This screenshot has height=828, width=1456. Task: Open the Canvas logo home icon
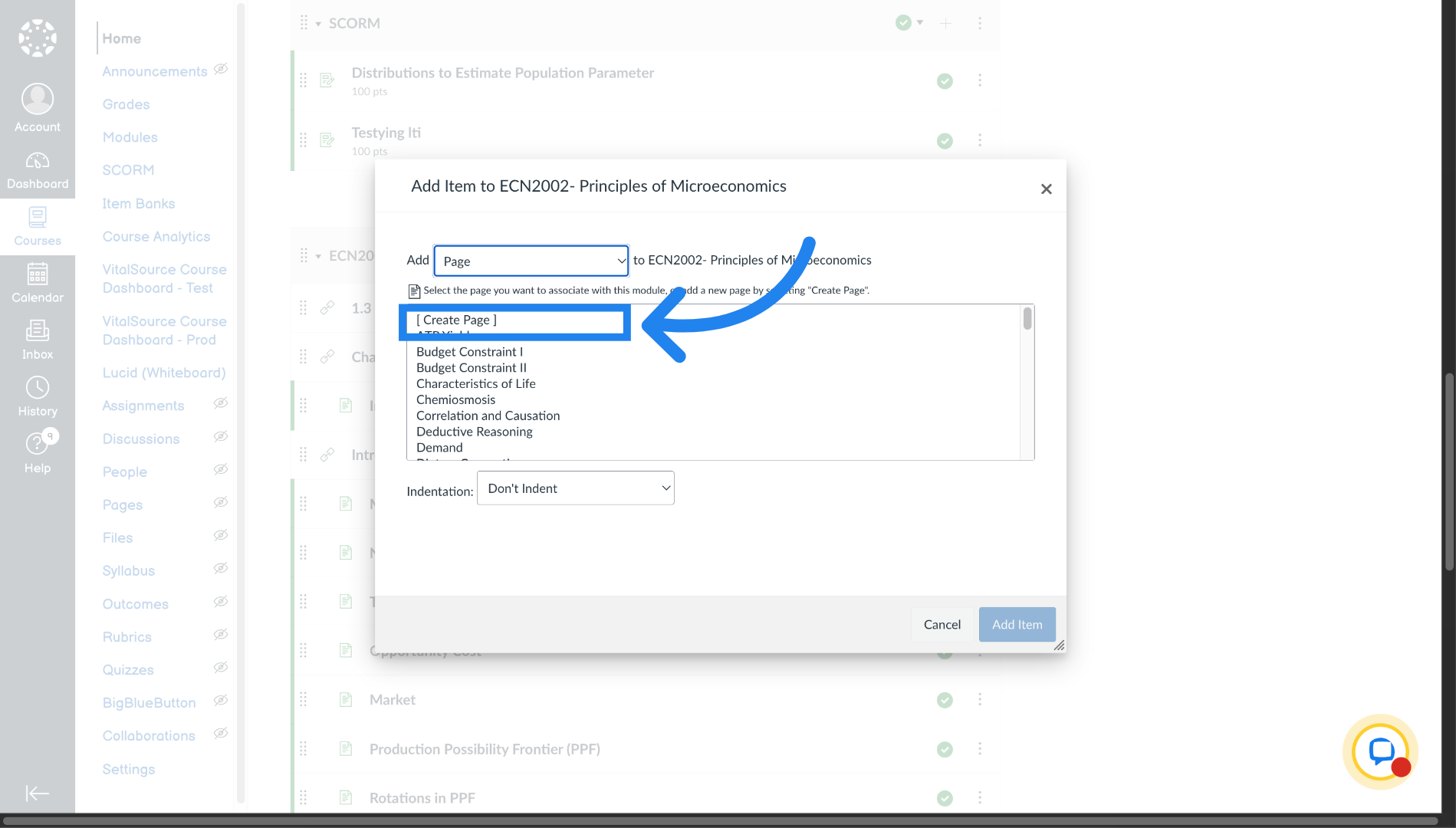(x=38, y=38)
